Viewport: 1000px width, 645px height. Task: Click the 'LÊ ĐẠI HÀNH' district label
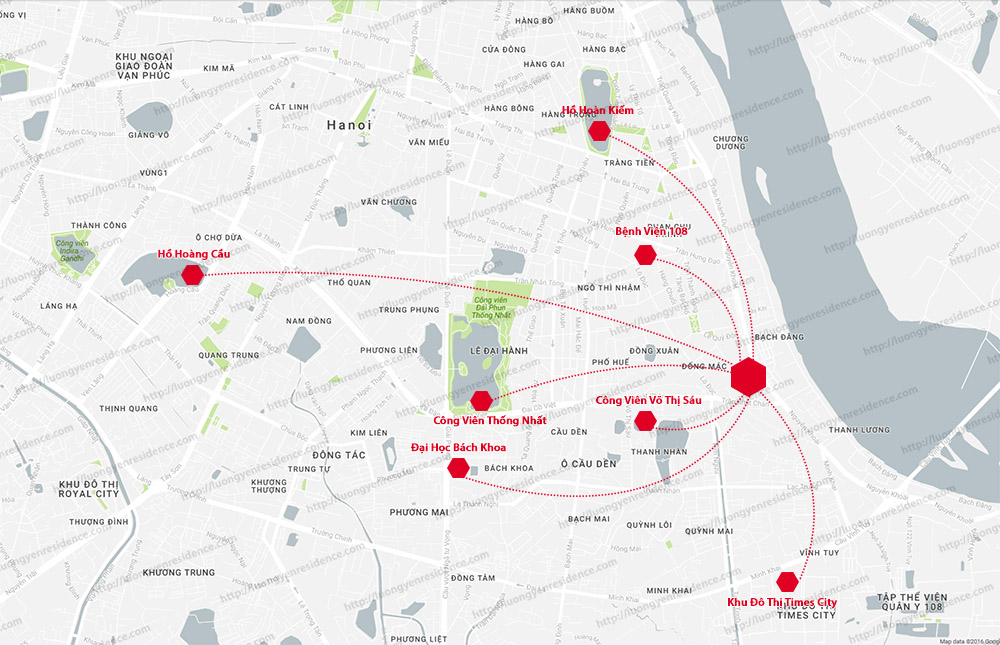(x=499, y=350)
